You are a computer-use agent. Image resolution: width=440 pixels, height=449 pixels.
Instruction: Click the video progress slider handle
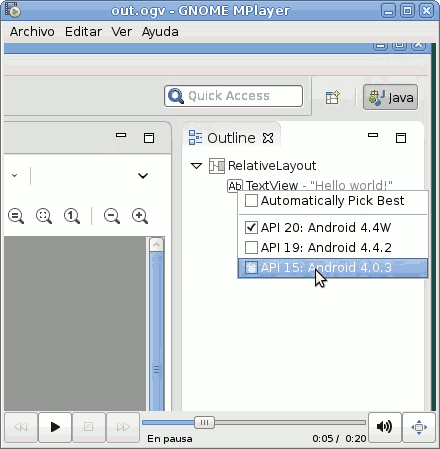204,423
